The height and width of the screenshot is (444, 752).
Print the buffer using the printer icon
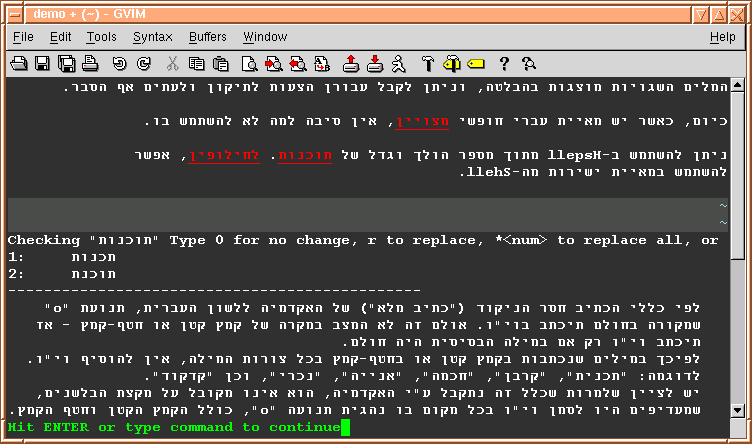point(90,63)
